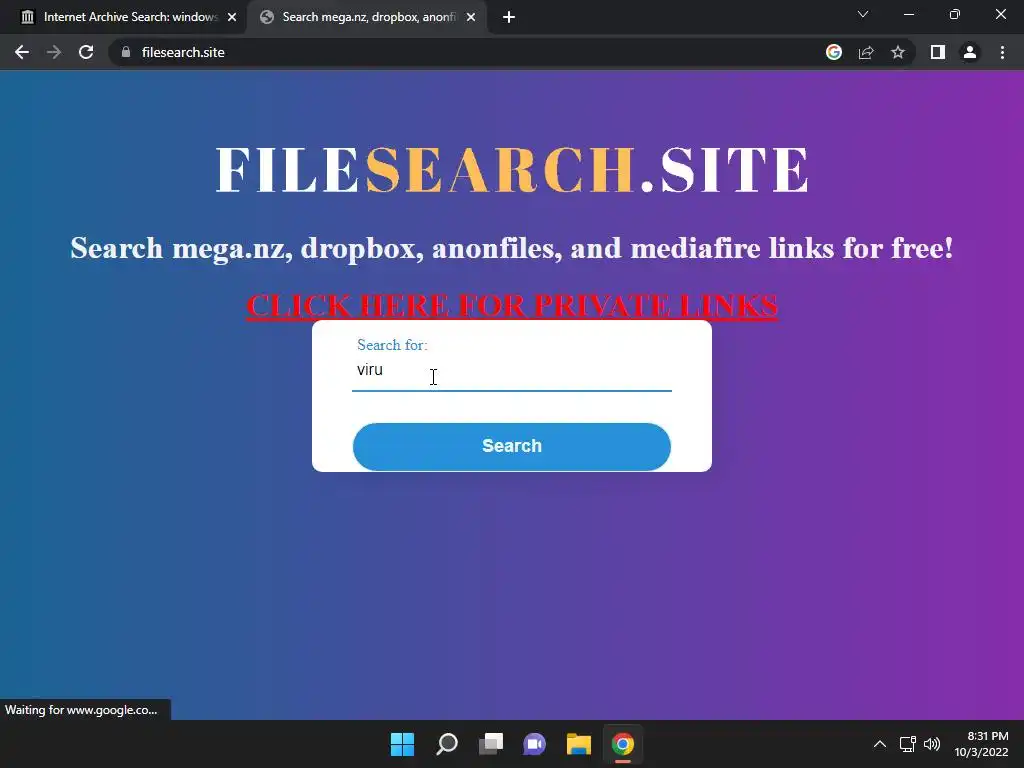Restore down the Chrome window
Image resolution: width=1024 pixels, height=768 pixels.
pos(955,14)
